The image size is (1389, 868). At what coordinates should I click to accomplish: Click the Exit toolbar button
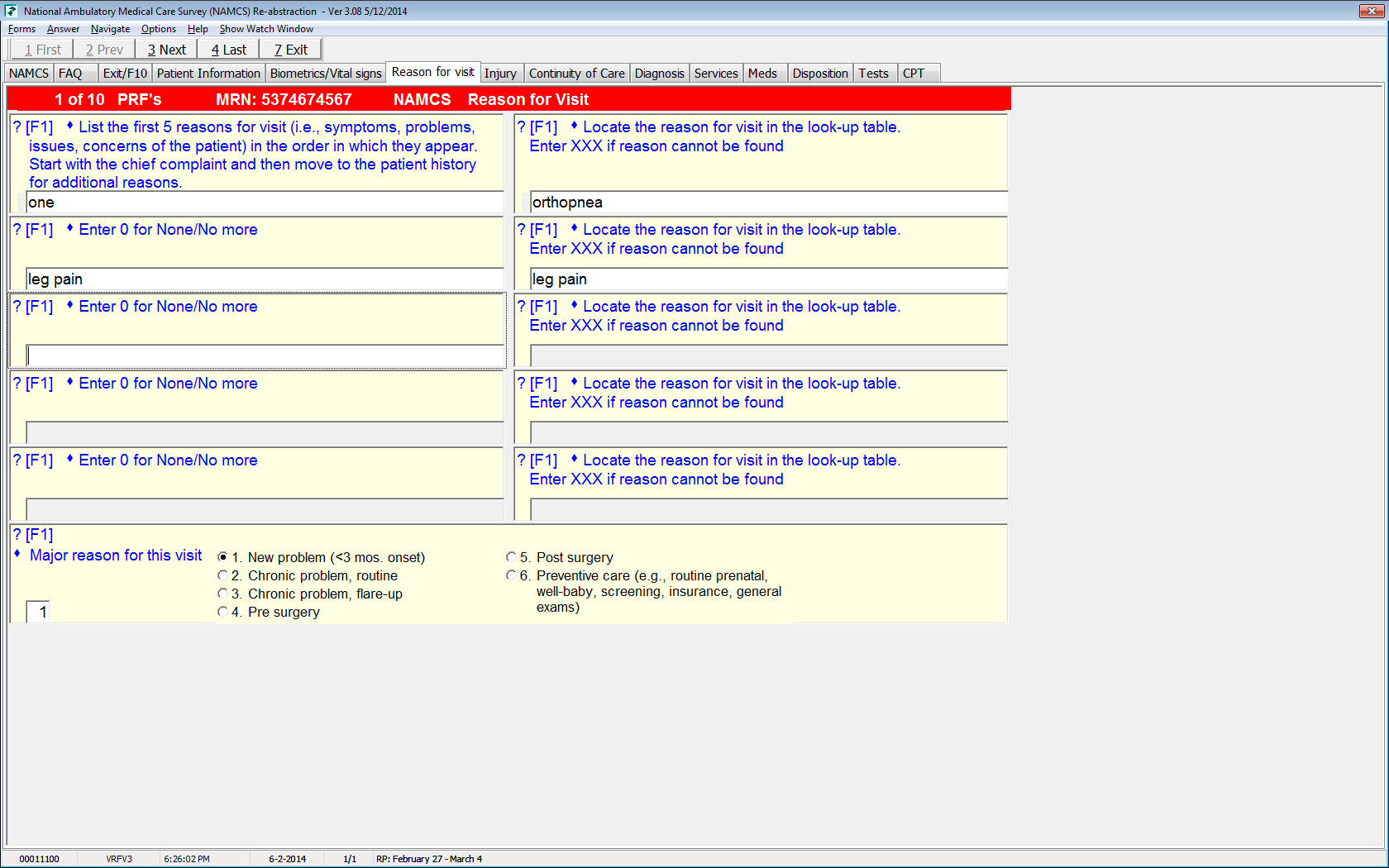click(290, 50)
